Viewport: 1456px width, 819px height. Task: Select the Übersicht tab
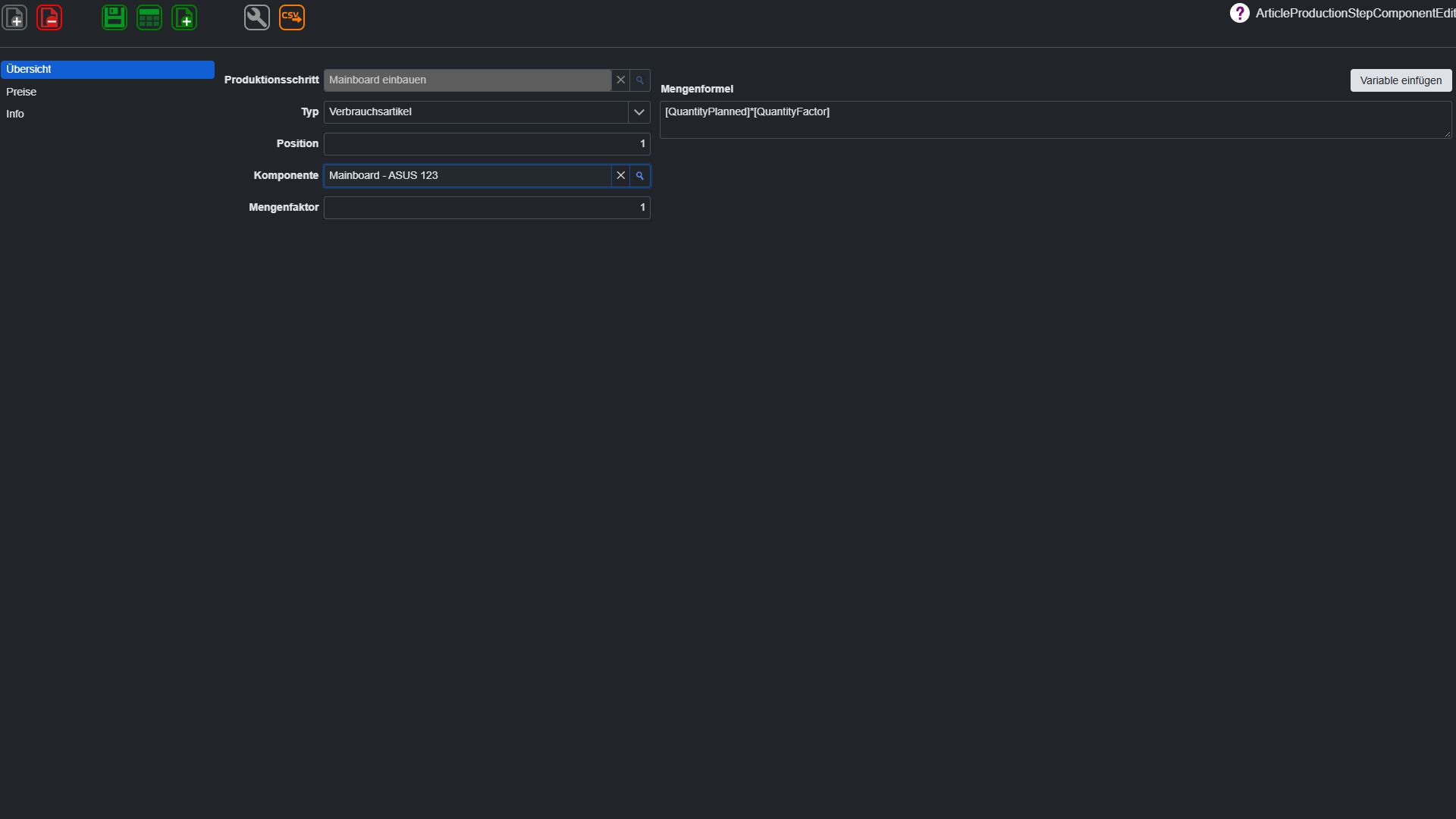(108, 70)
